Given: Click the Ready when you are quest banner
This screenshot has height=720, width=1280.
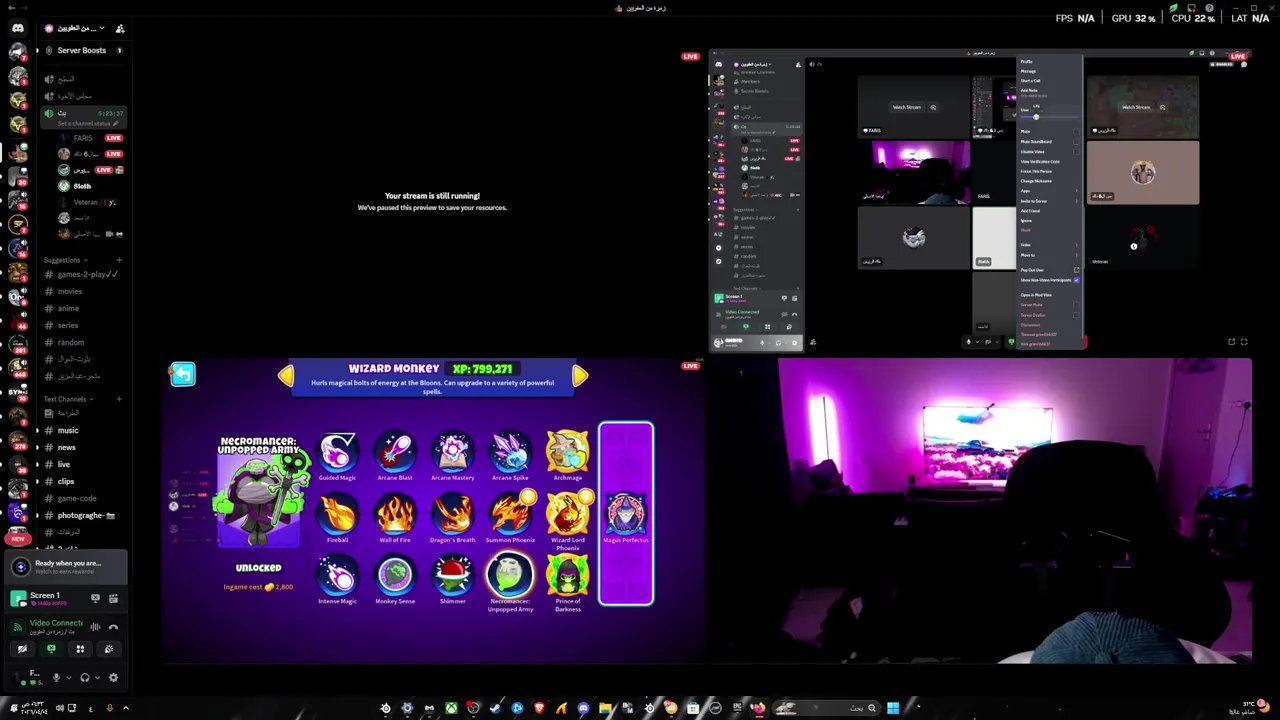Looking at the screenshot, I should (x=66, y=567).
